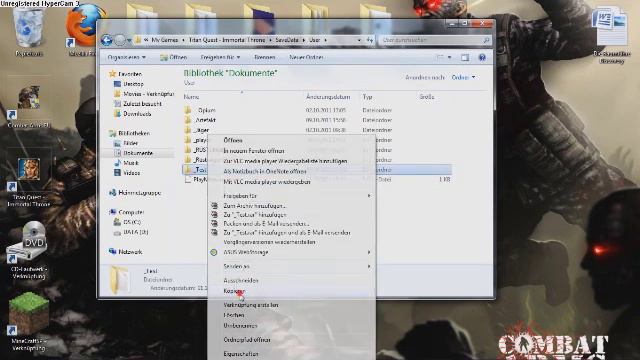Sort by the Größe column header
The width and height of the screenshot is (640, 360).
[427, 97]
